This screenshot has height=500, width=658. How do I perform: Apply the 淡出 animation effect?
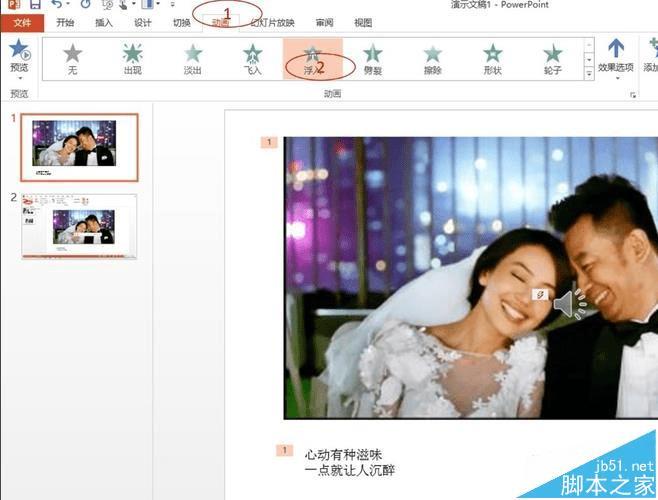click(x=193, y=59)
